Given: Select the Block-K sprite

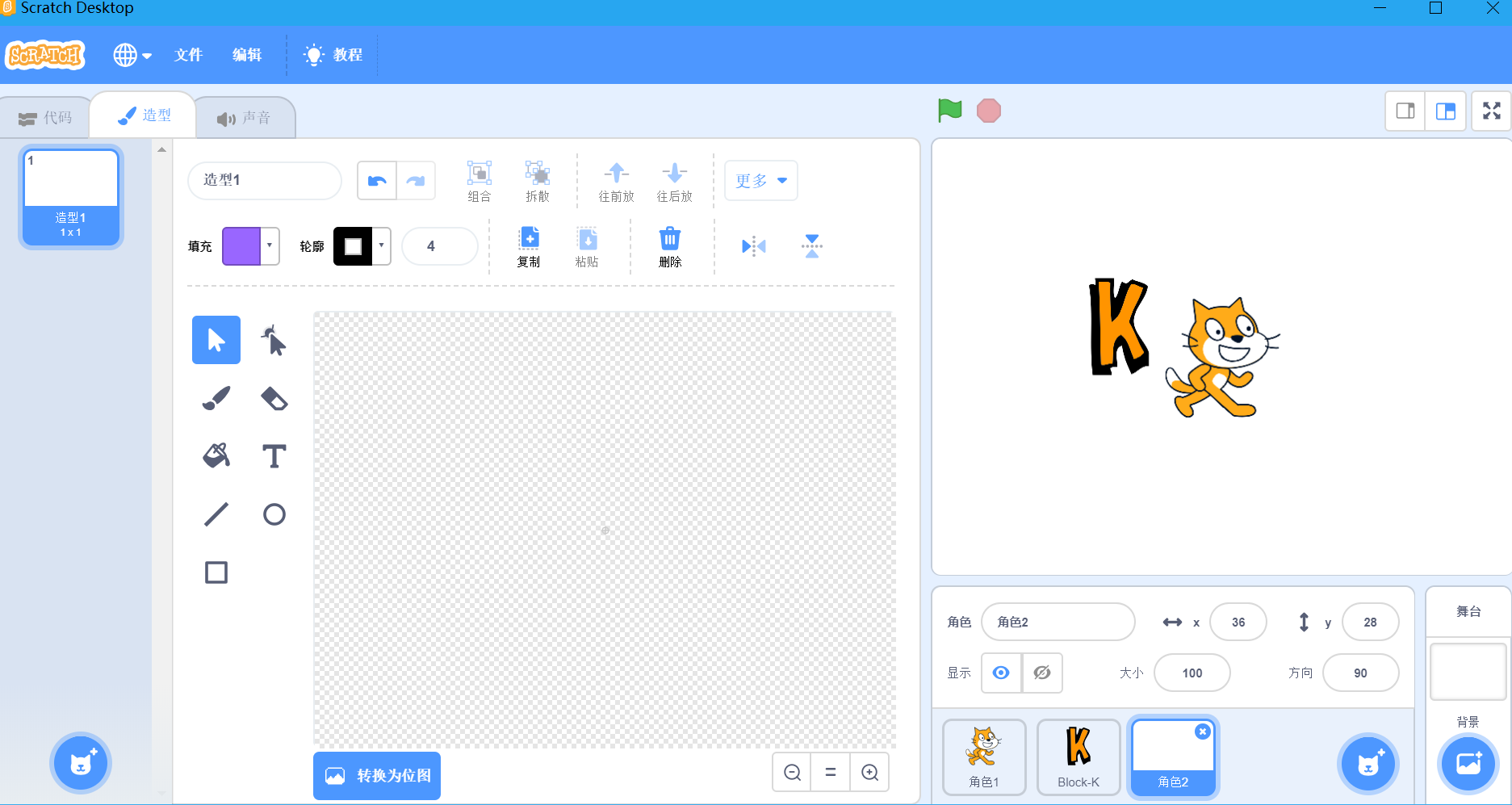Looking at the screenshot, I should tap(1079, 757).
